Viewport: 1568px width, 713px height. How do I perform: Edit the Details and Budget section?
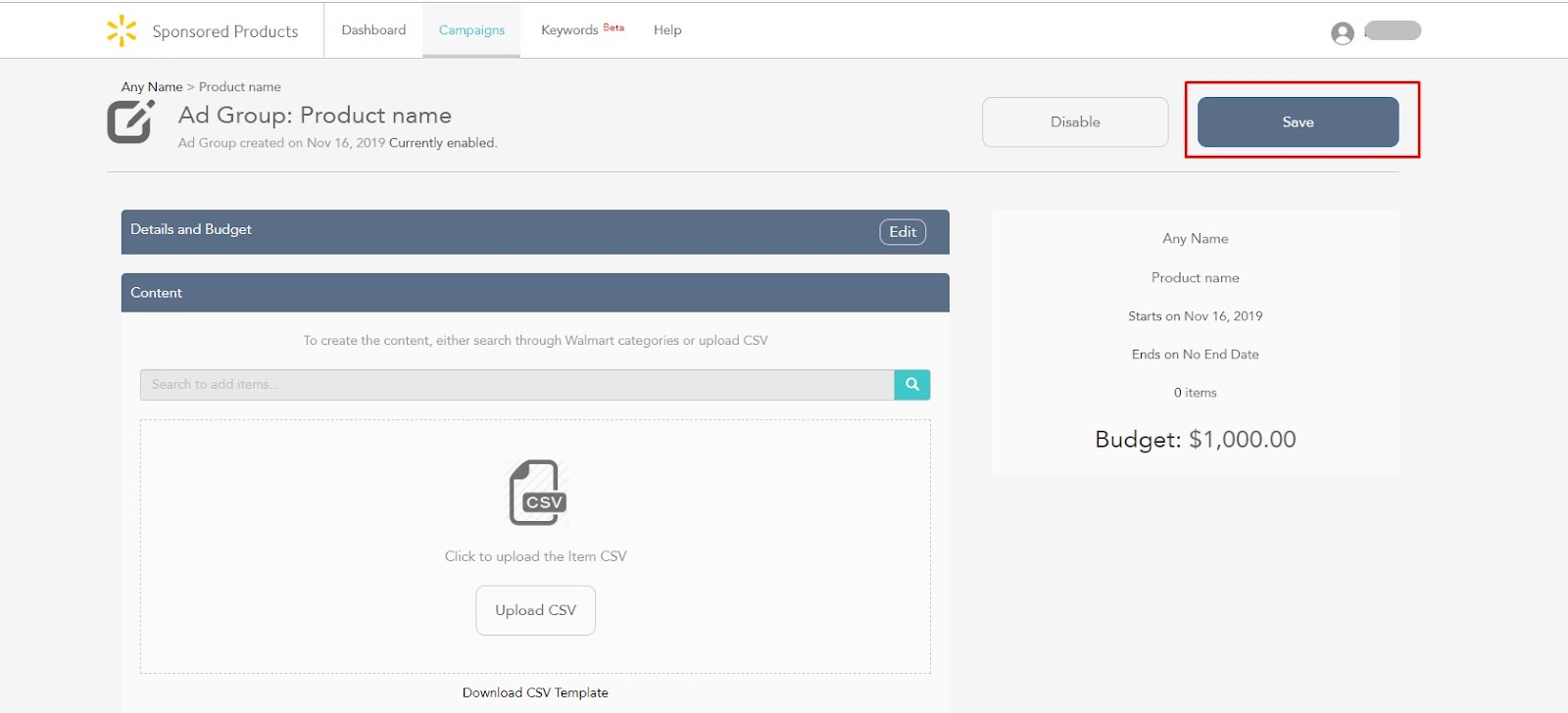coord(903,232)
